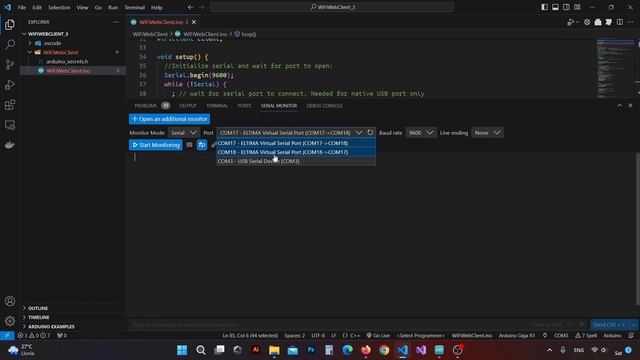Screen dimensions: 640x360
Task: Close the bottom panel
Action: (x=631, y=105)
